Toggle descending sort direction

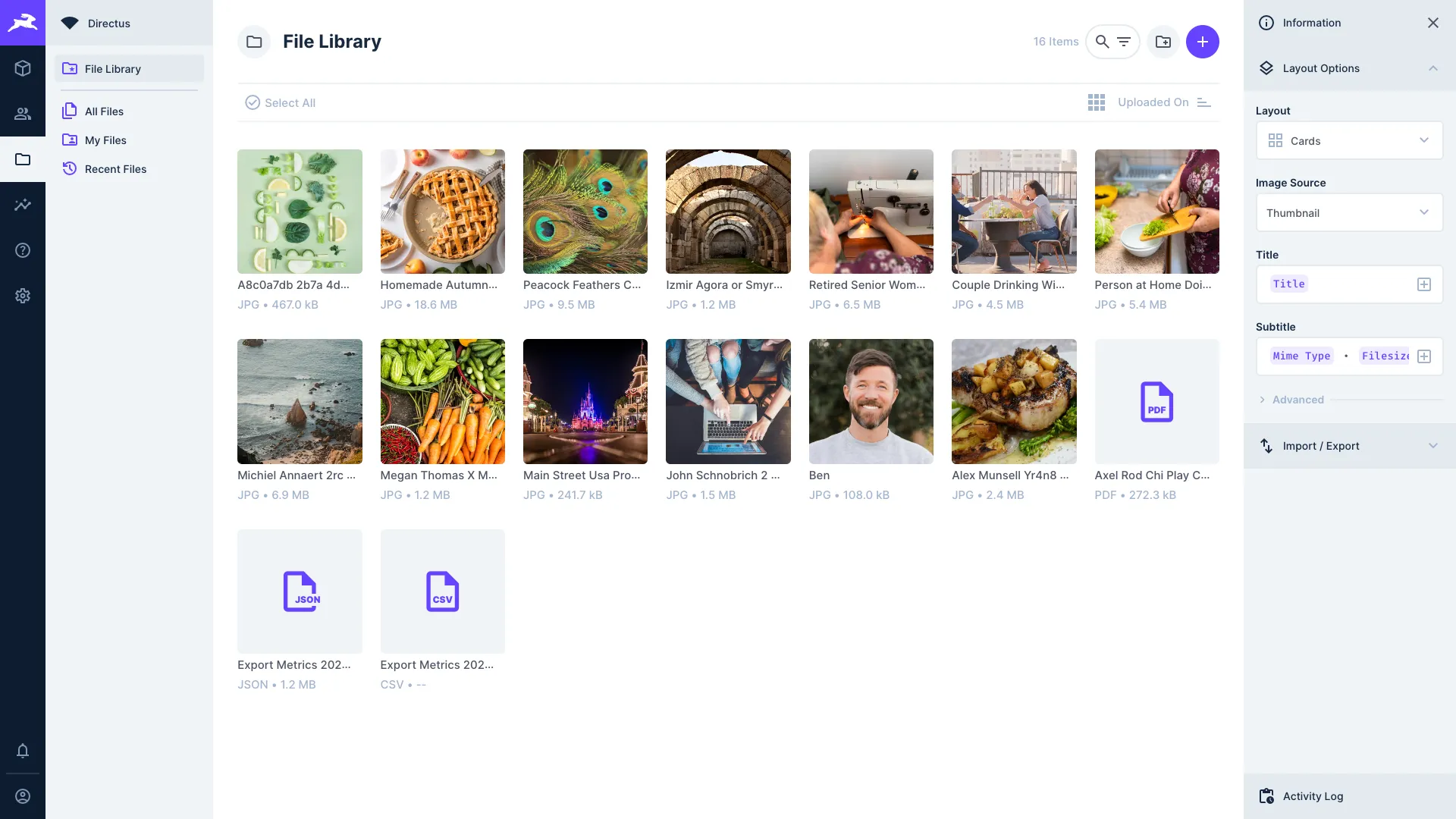1205,102
